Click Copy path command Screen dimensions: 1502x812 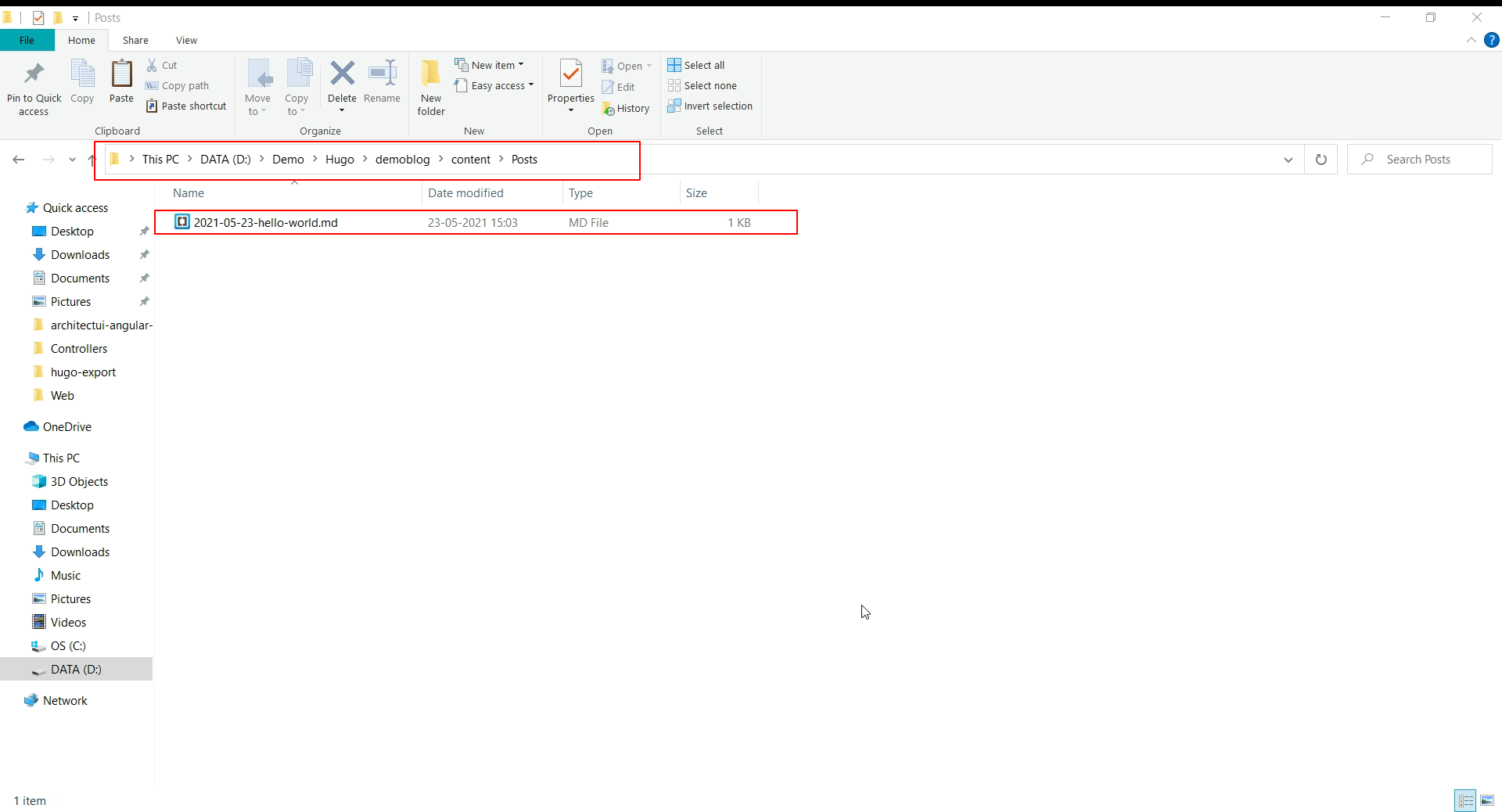[x=178, y=85]
